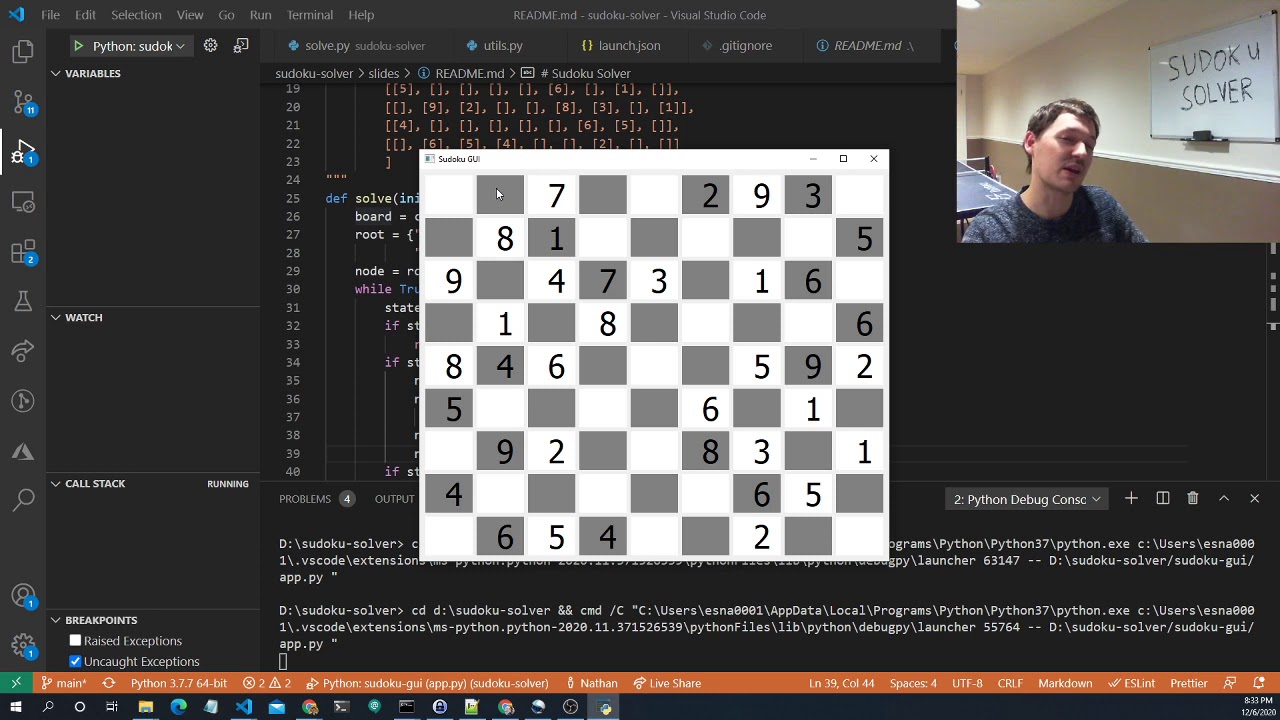Click the Prettier status bar item
Image resolution: width=1280 pixels, height=720 pixels.
coord(1189,683)
